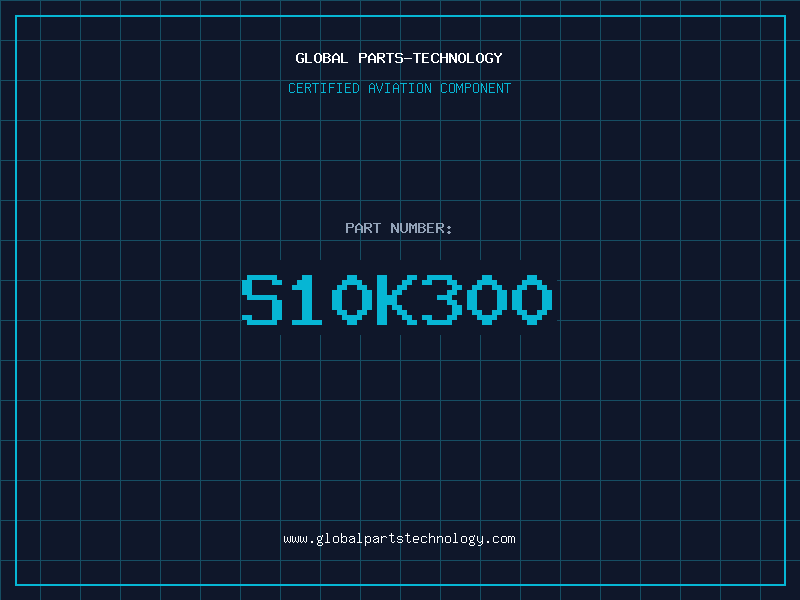Select the CERTIFIED AVIATION COMPONENT subtitle
This screenshot has height=600, width=800.
[399, 88]
